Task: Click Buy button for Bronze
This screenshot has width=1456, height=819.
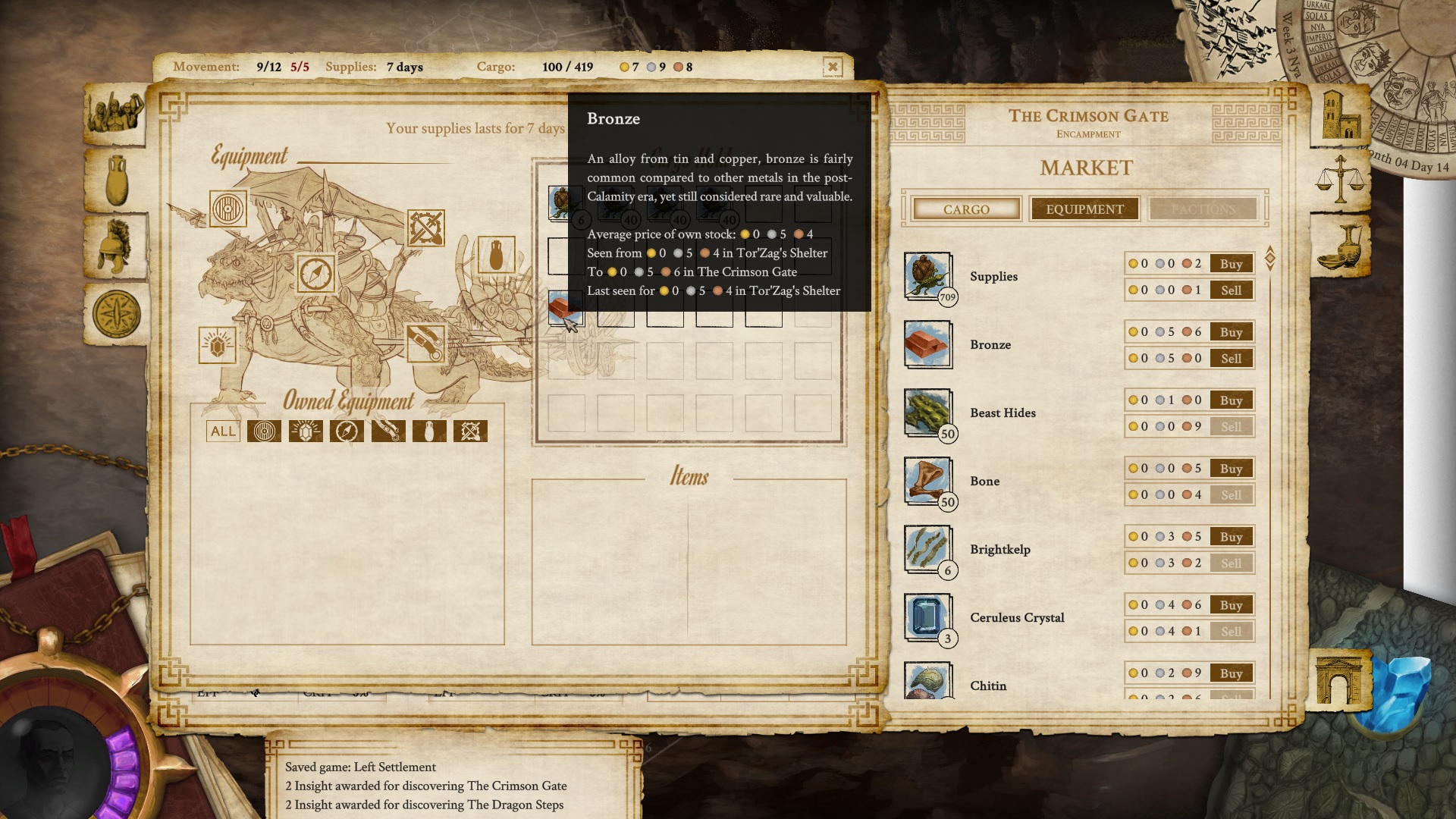Action: tap(1231, 332)
